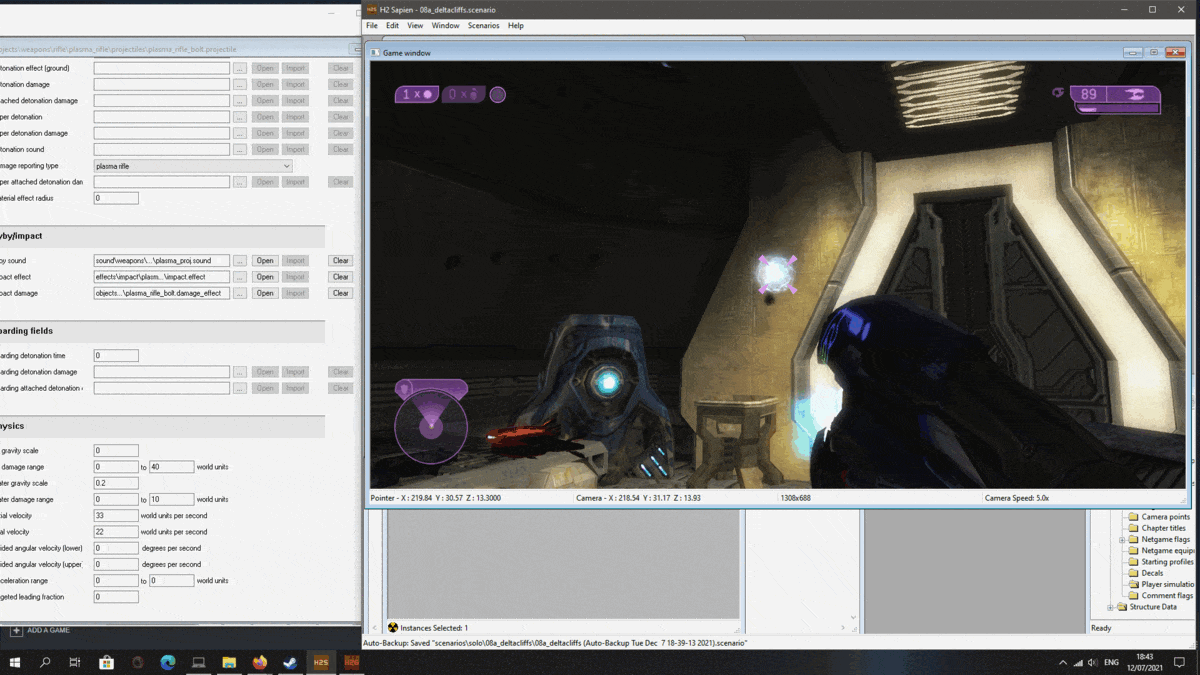Open File Explorer from taskbar
The image size is (1200, 675).
coord(229,662)
